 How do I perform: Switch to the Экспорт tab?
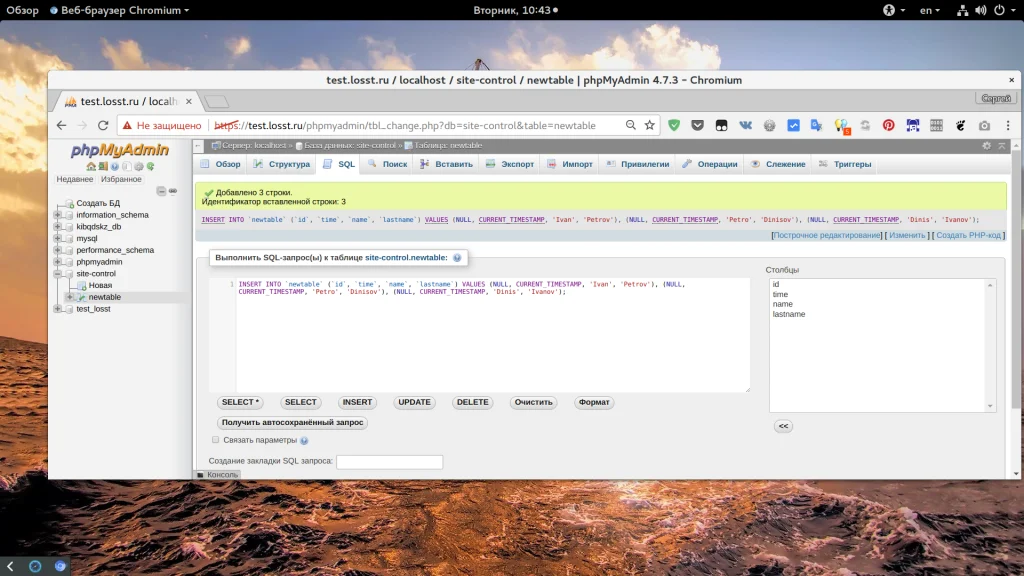[510, 164]
